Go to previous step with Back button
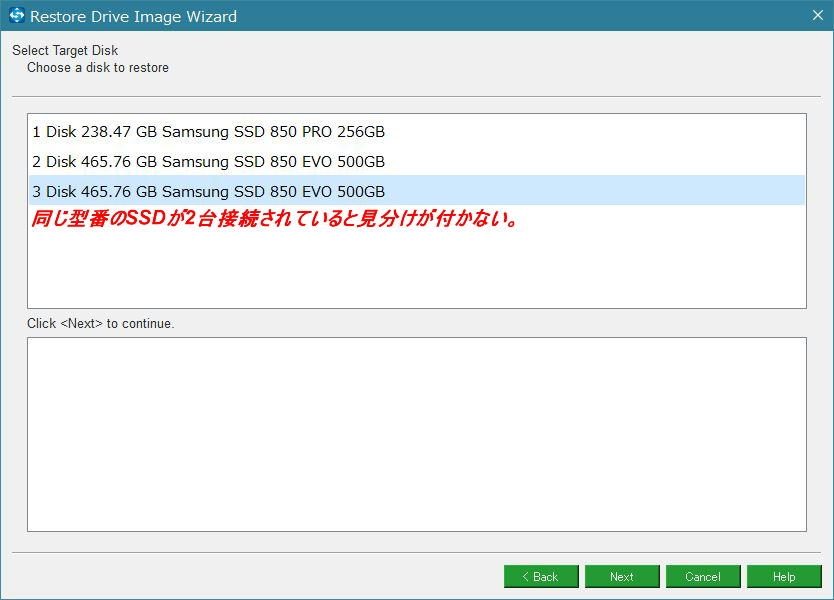 pyautogui.click(x=541, y=577)
